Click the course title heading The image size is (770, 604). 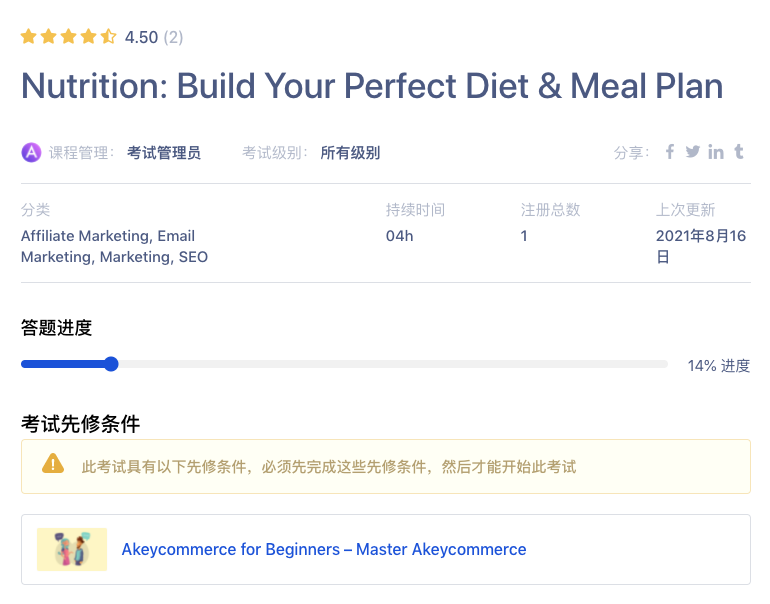tap(372, 86)
